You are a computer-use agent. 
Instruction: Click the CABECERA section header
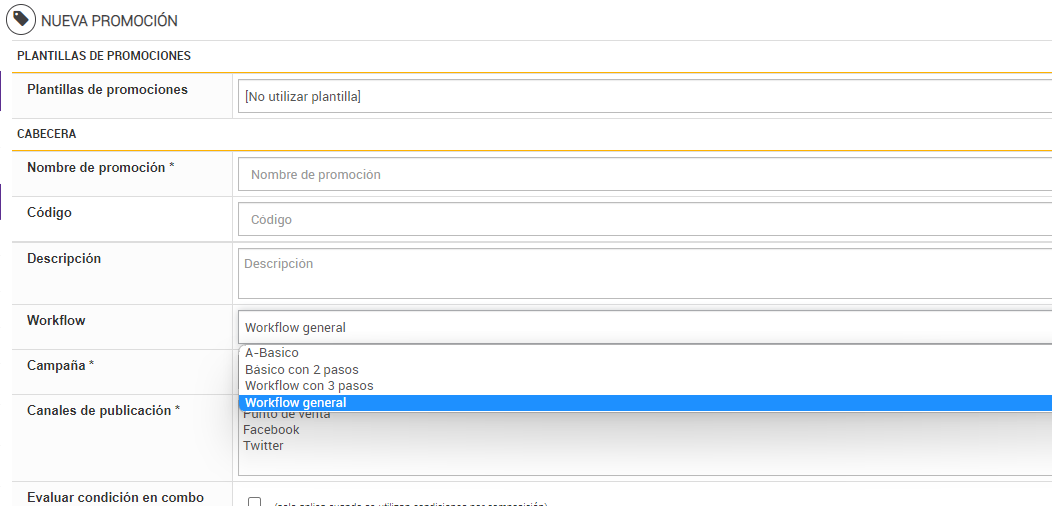[x=47, y=134]
